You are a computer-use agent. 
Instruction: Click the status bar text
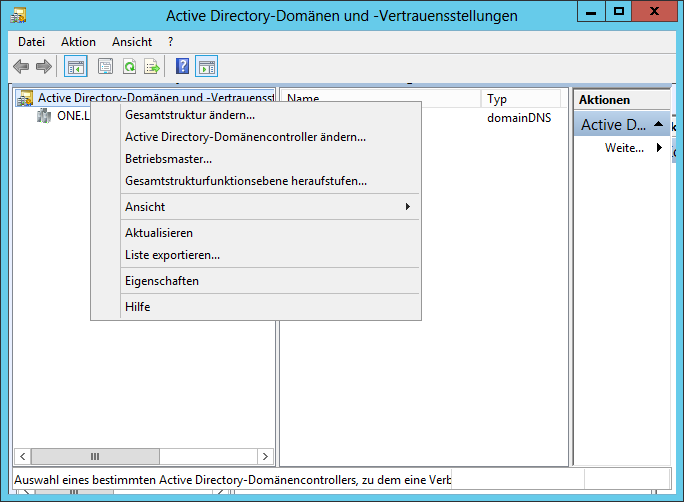[x=232, y=480]
